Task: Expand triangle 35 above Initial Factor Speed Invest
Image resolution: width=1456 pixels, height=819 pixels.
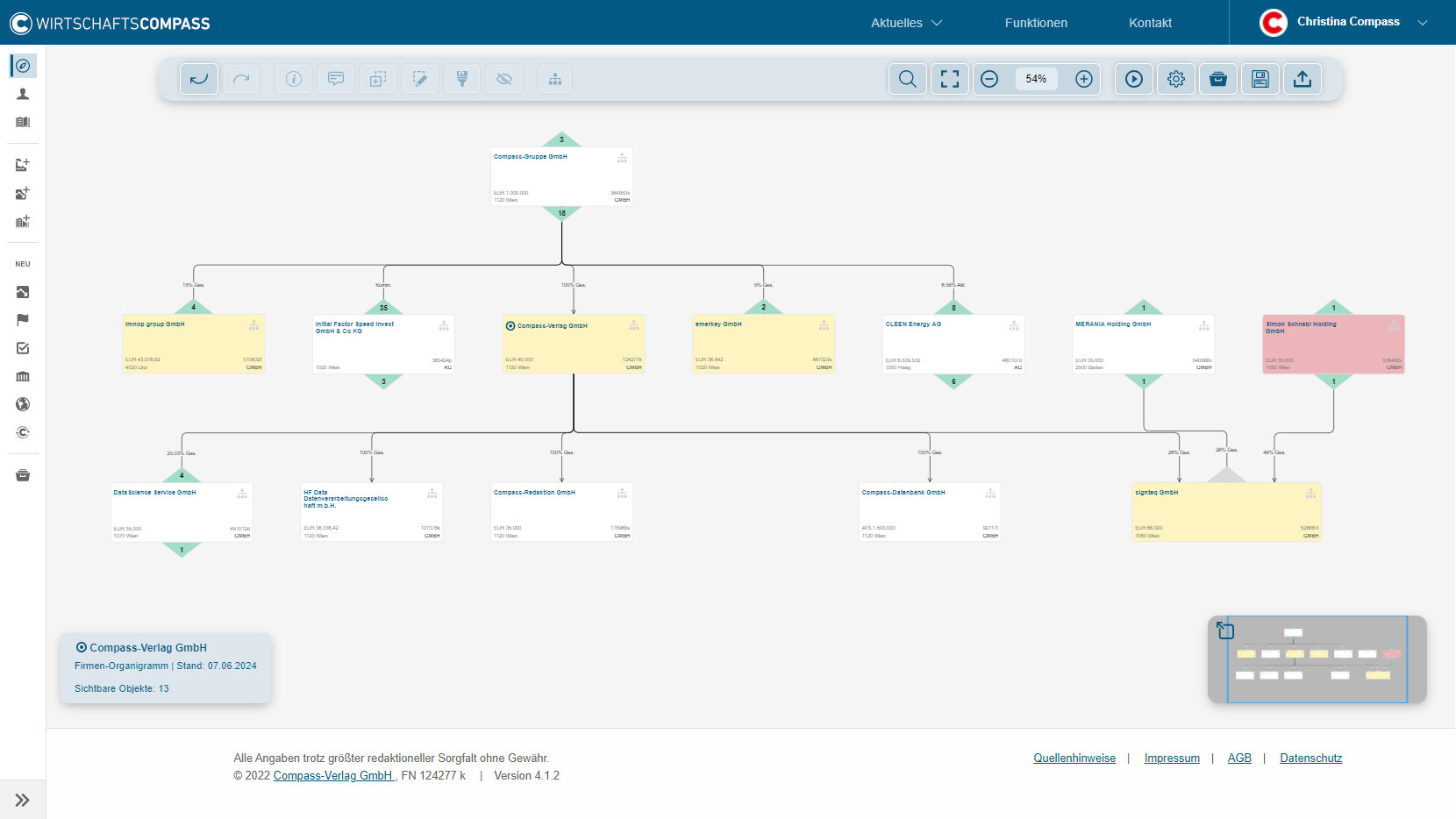Action: click(383, 307)
